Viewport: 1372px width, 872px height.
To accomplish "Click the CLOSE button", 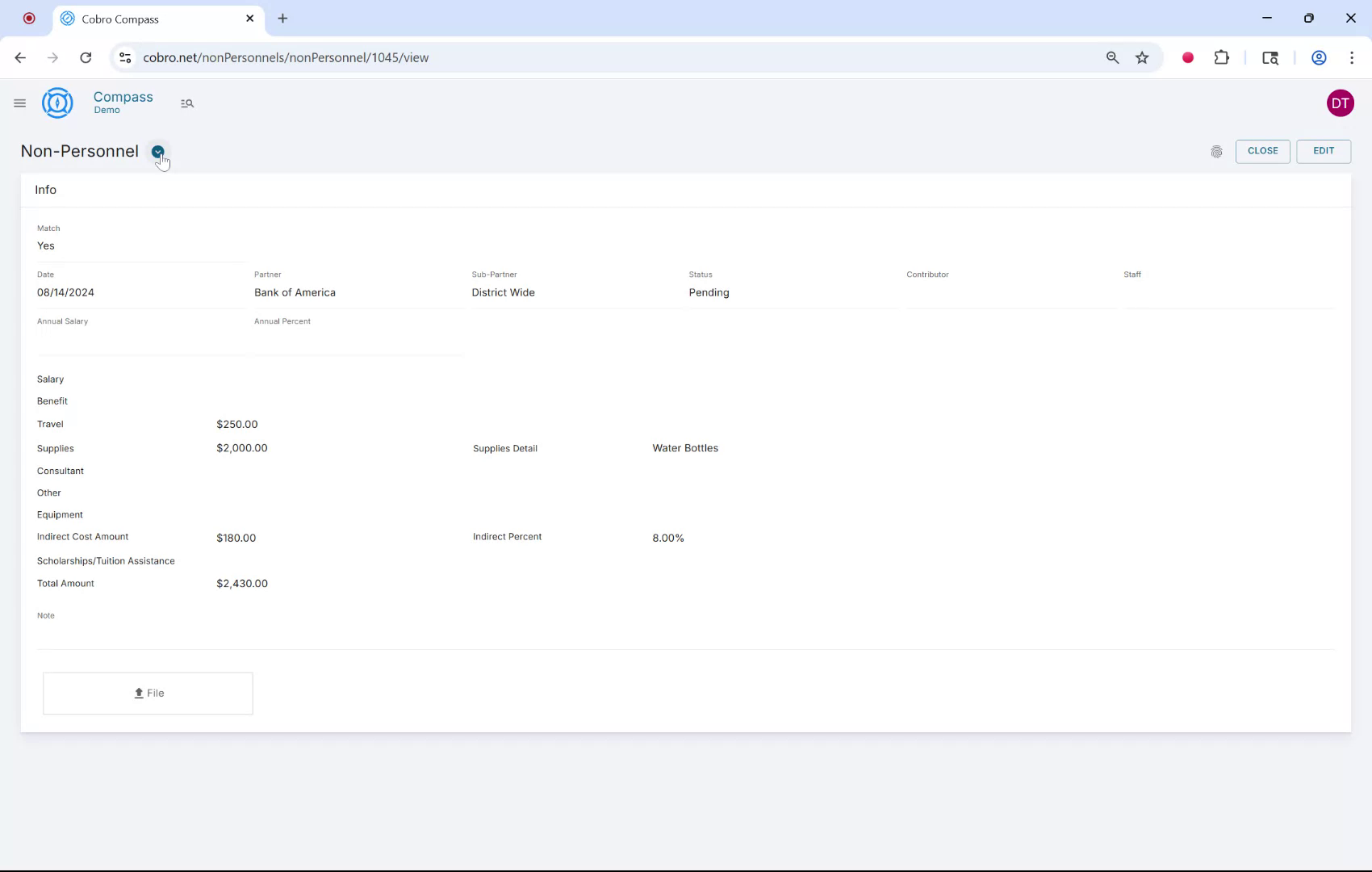I will click(x=1262, y=151).
